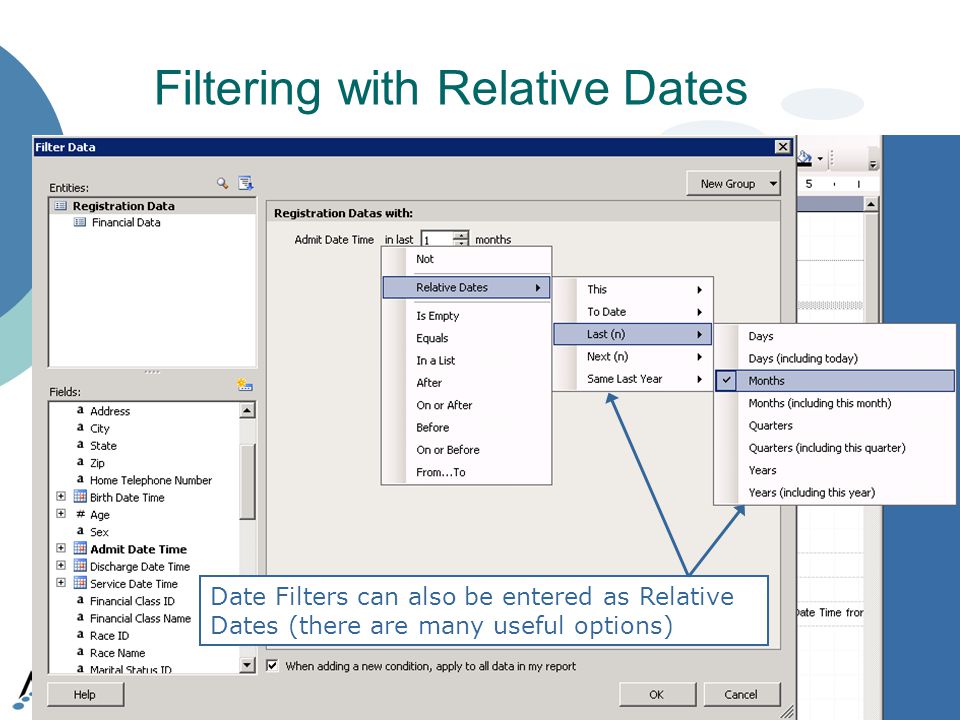
Task: Choose Days (including today)
Action: (835, 358)
